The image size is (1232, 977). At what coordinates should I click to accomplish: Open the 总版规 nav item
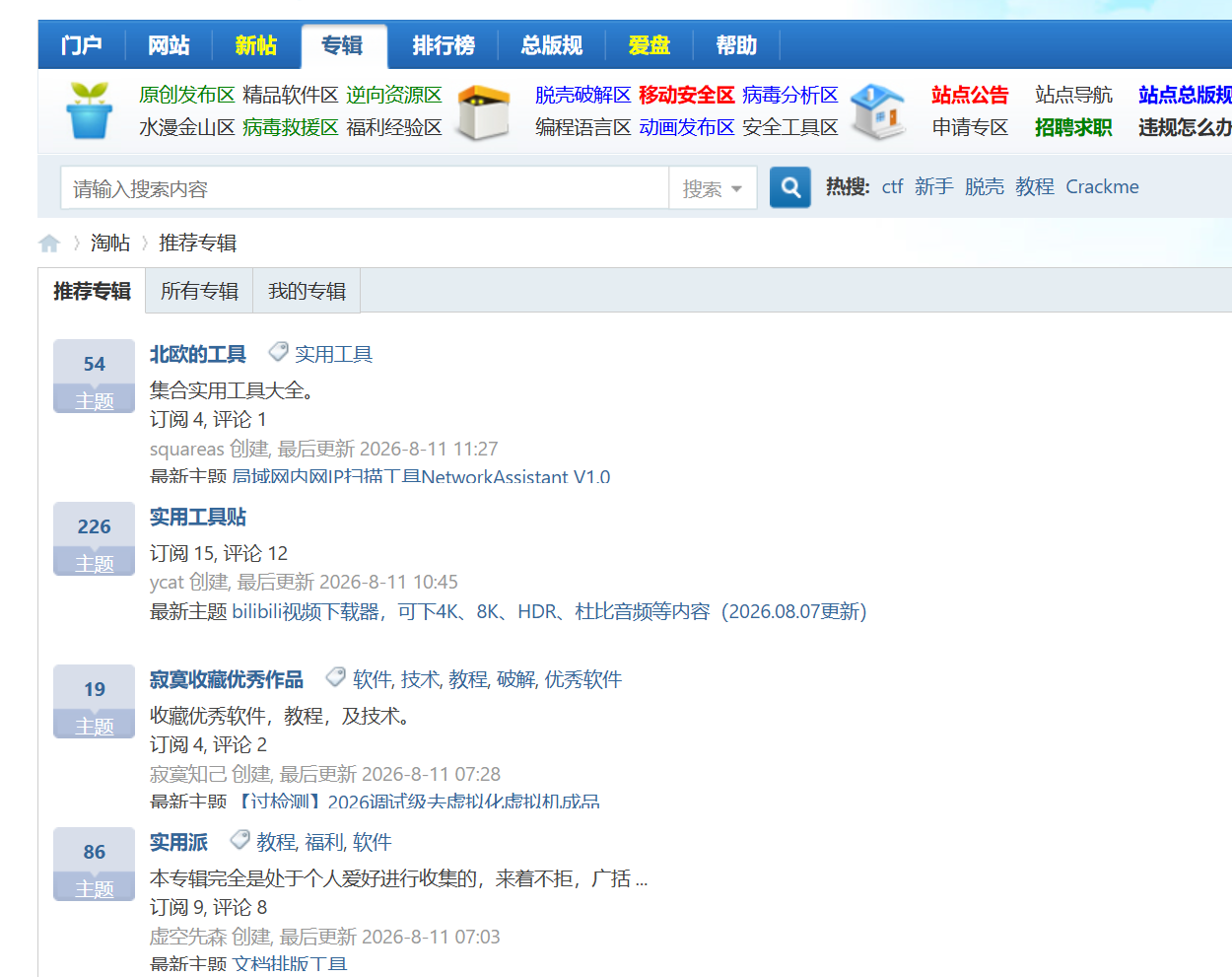point(552,45)
